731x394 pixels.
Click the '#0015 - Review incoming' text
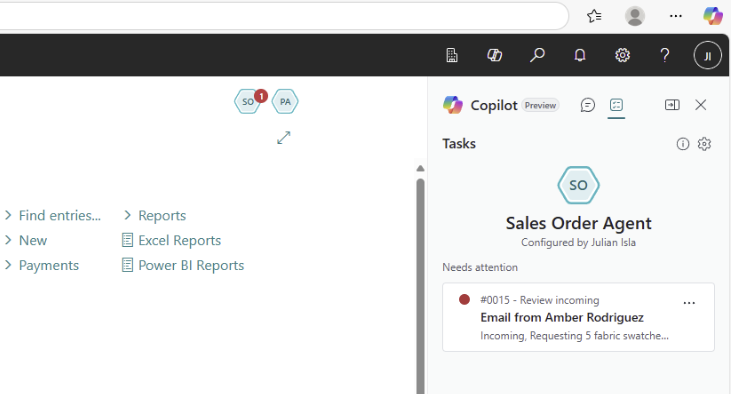(540, 300)
